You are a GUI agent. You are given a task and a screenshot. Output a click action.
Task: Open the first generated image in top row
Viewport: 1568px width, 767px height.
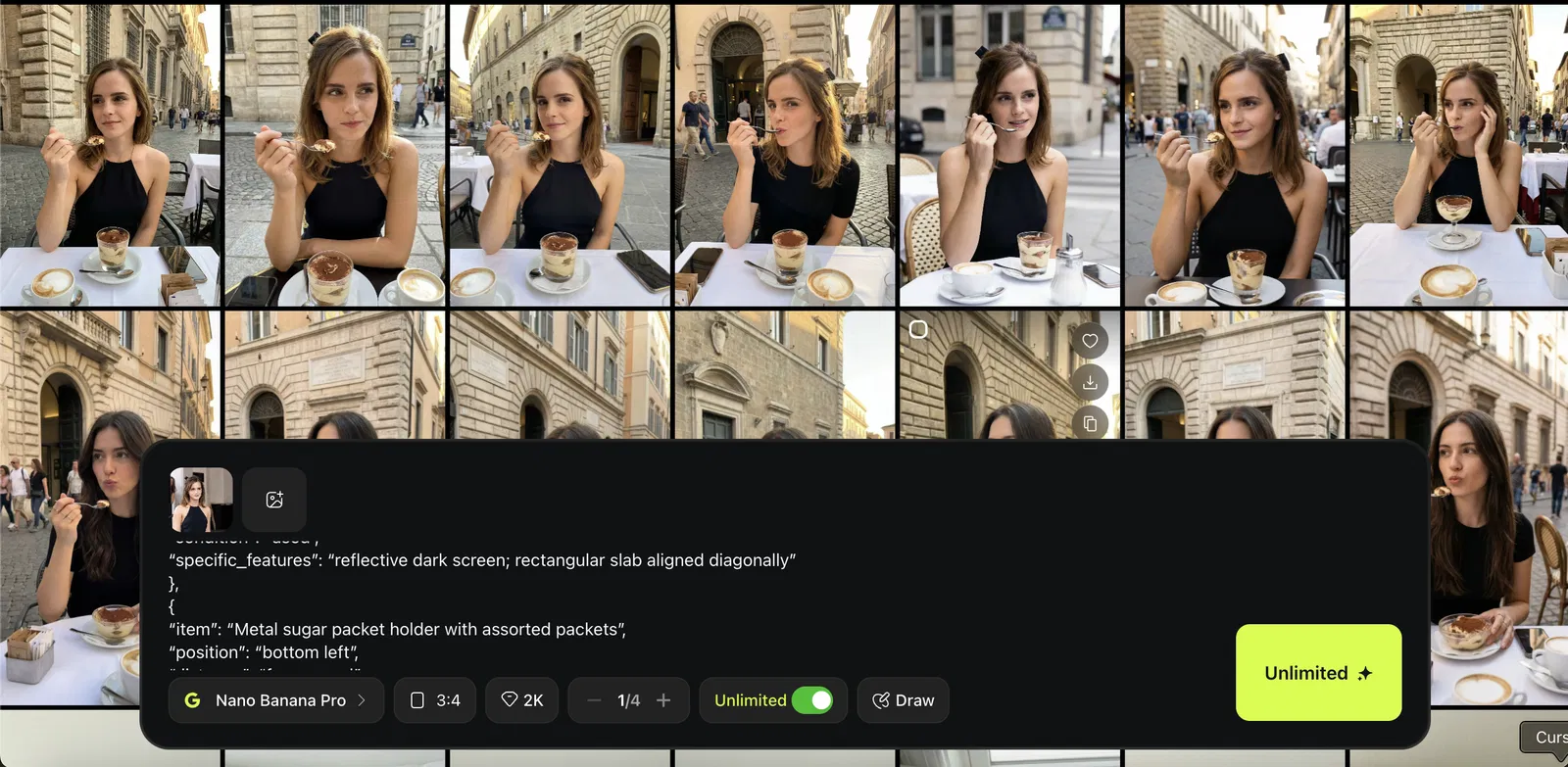(110, 155)
